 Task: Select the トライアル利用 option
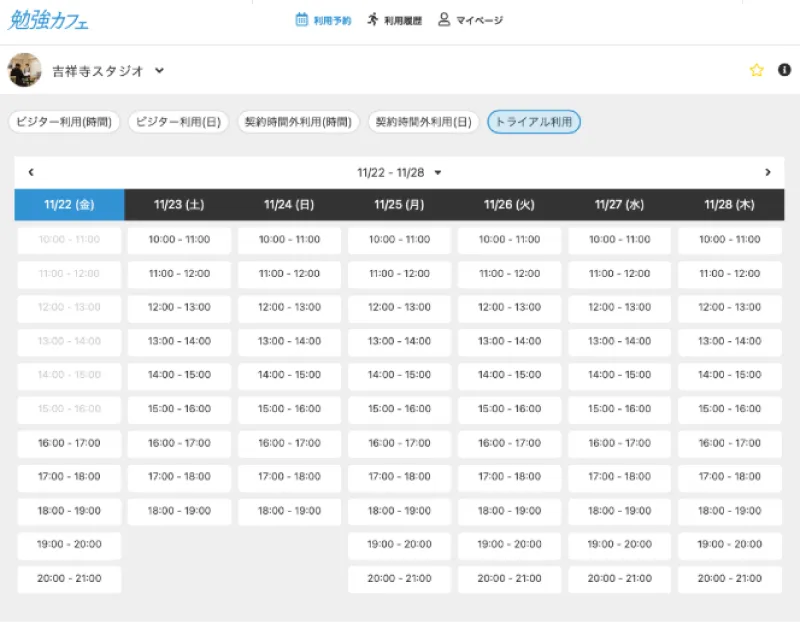(x=534, y=122)
